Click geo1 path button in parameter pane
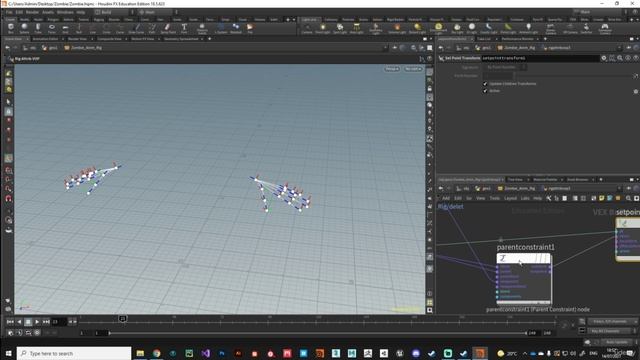640x360 pixels. pos(483,48)
